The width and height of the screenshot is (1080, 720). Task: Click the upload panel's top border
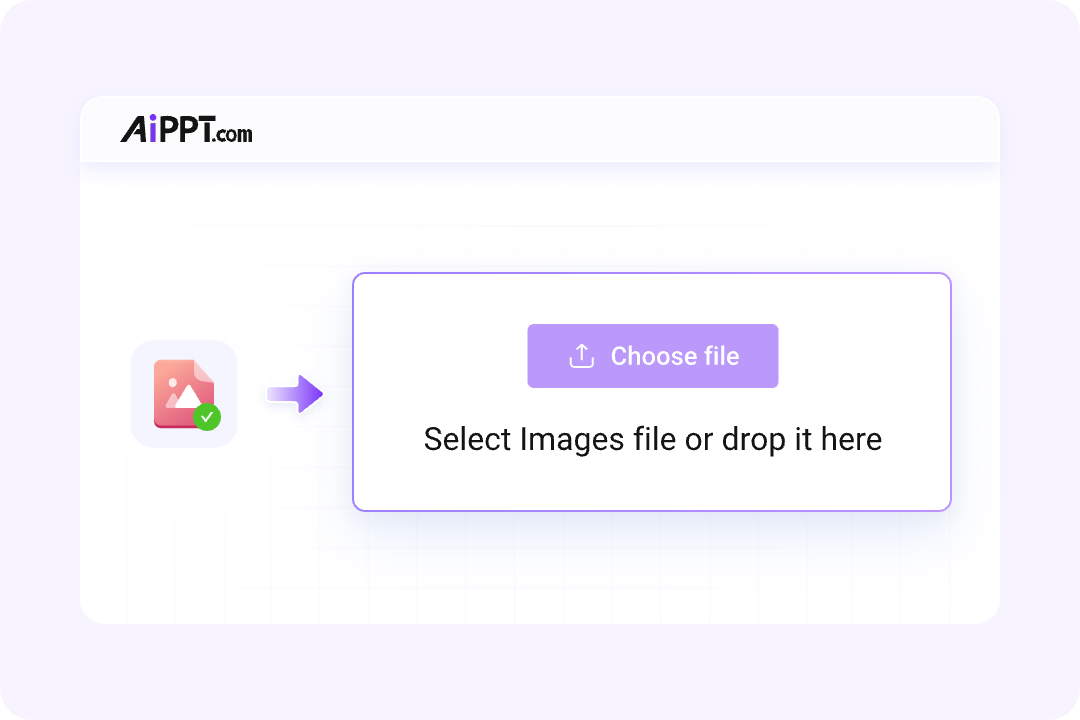(x=652, y=275)
